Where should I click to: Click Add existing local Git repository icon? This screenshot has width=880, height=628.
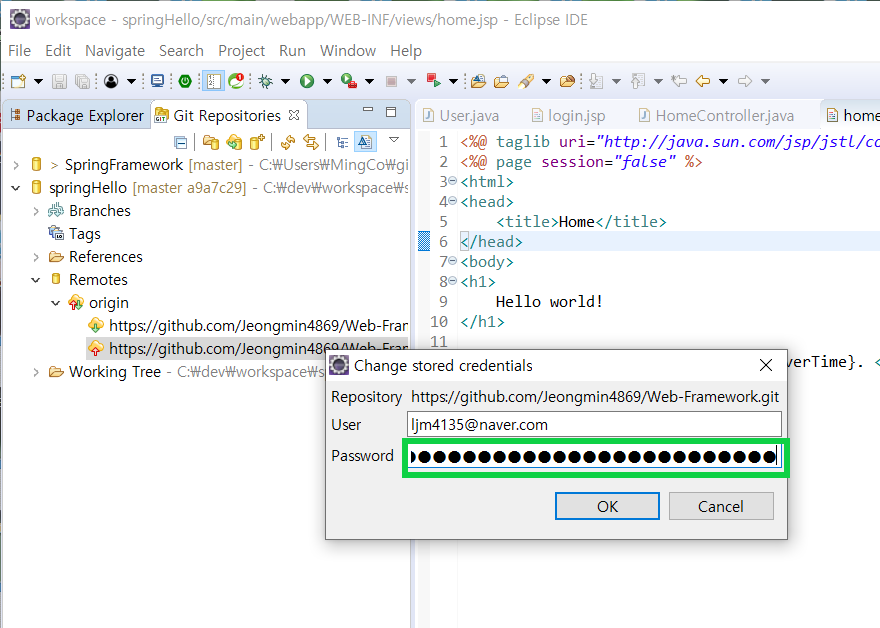211,143
